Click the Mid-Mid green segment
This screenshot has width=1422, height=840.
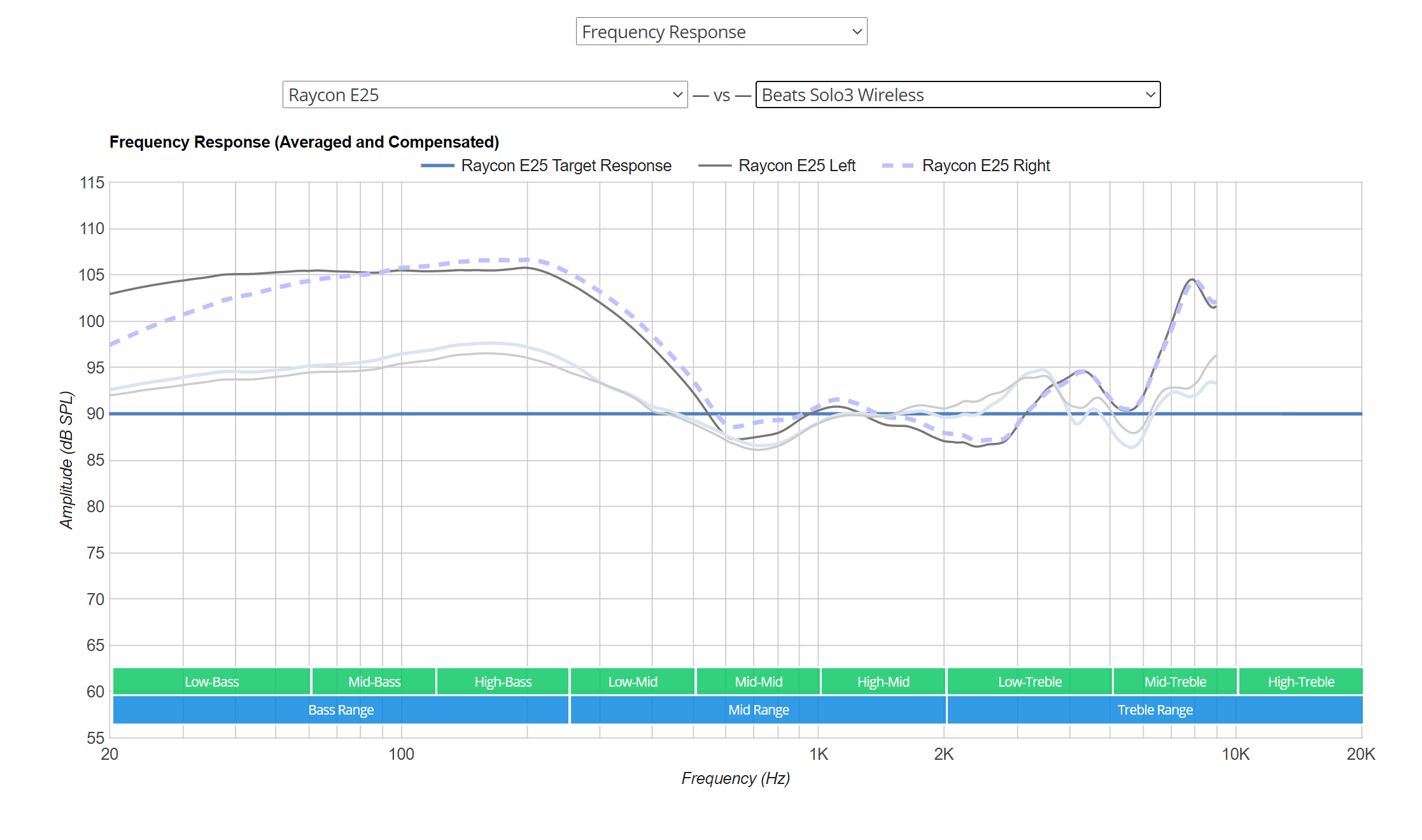pyautogui.click(x=757, y=682)
